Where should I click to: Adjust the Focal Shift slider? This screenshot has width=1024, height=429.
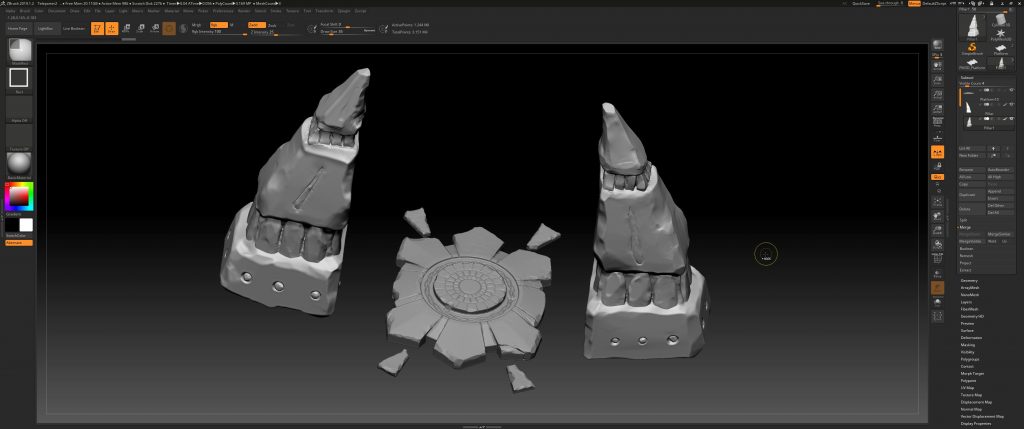(x=347, y=25)
